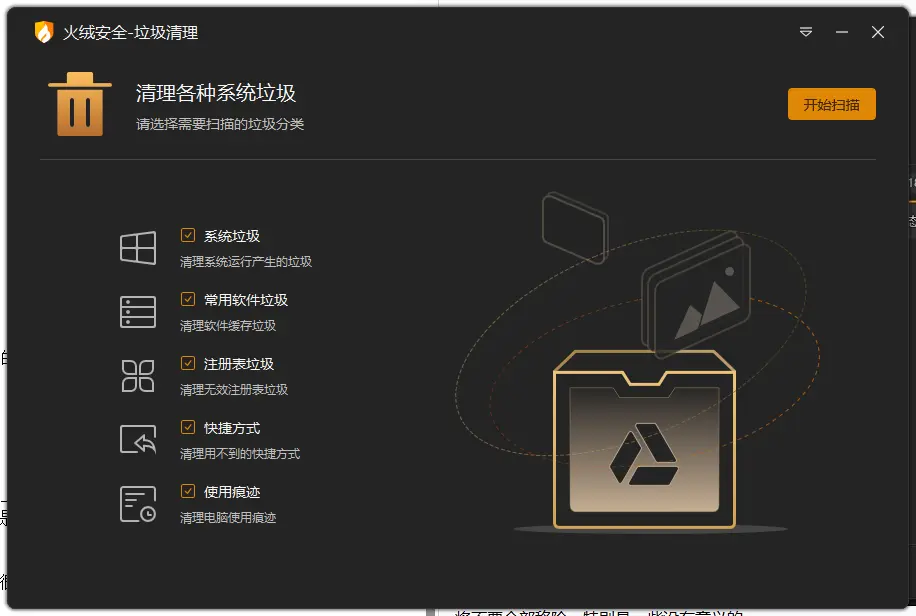Click the orange trash can icon

pyautogui.click(x=80, y=104)
